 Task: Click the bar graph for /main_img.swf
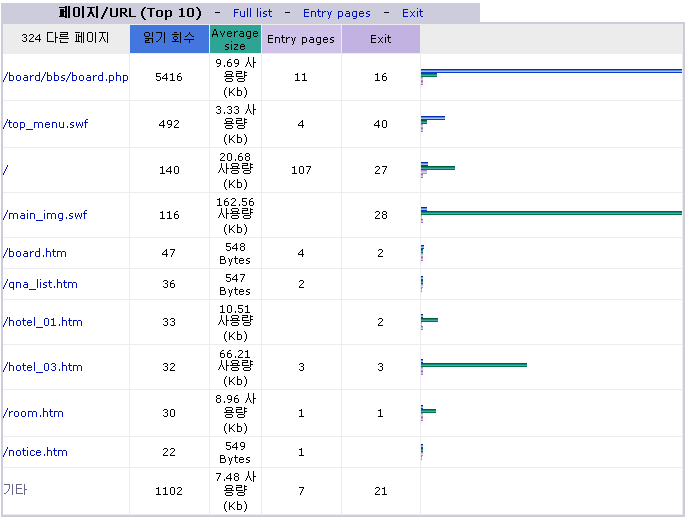[550, 213]
